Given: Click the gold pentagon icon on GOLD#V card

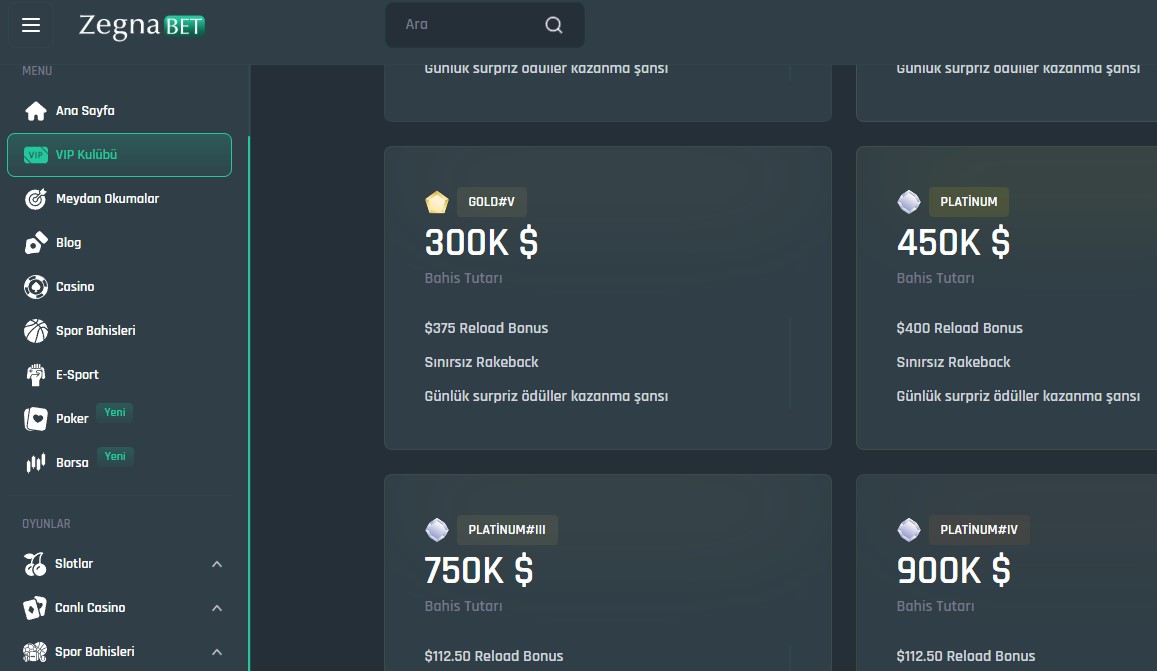Looking at the screenshot, I should click(437, 201).
